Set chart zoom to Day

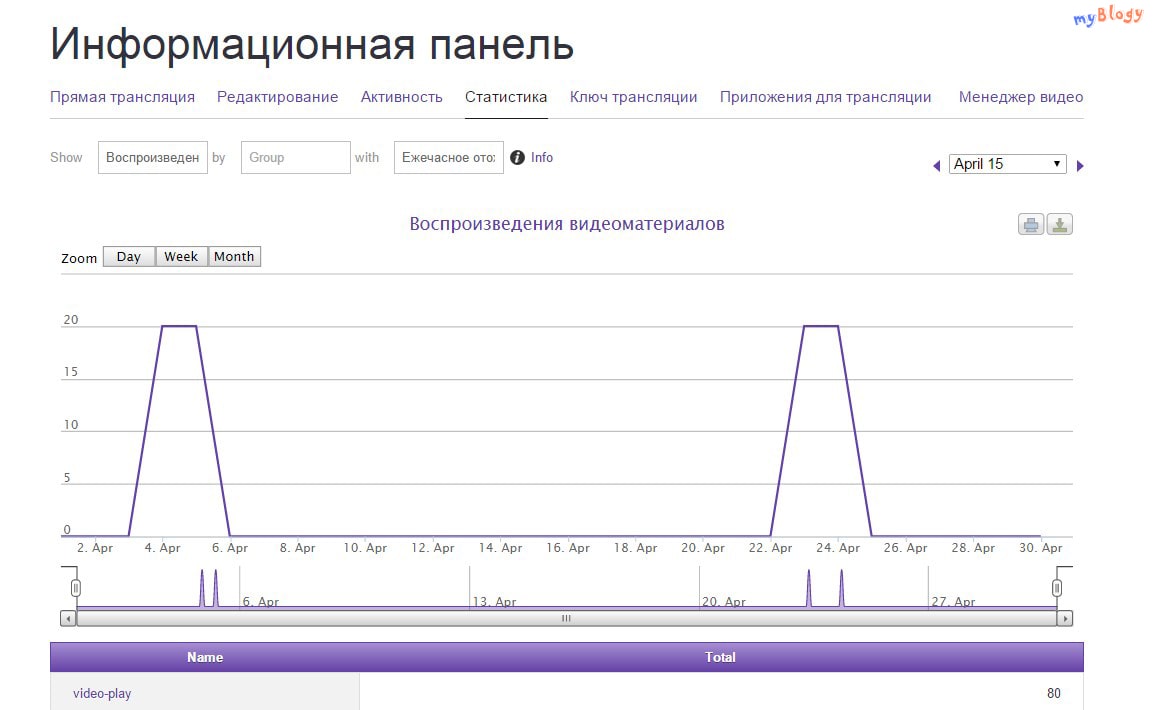[x=129, y=257]
